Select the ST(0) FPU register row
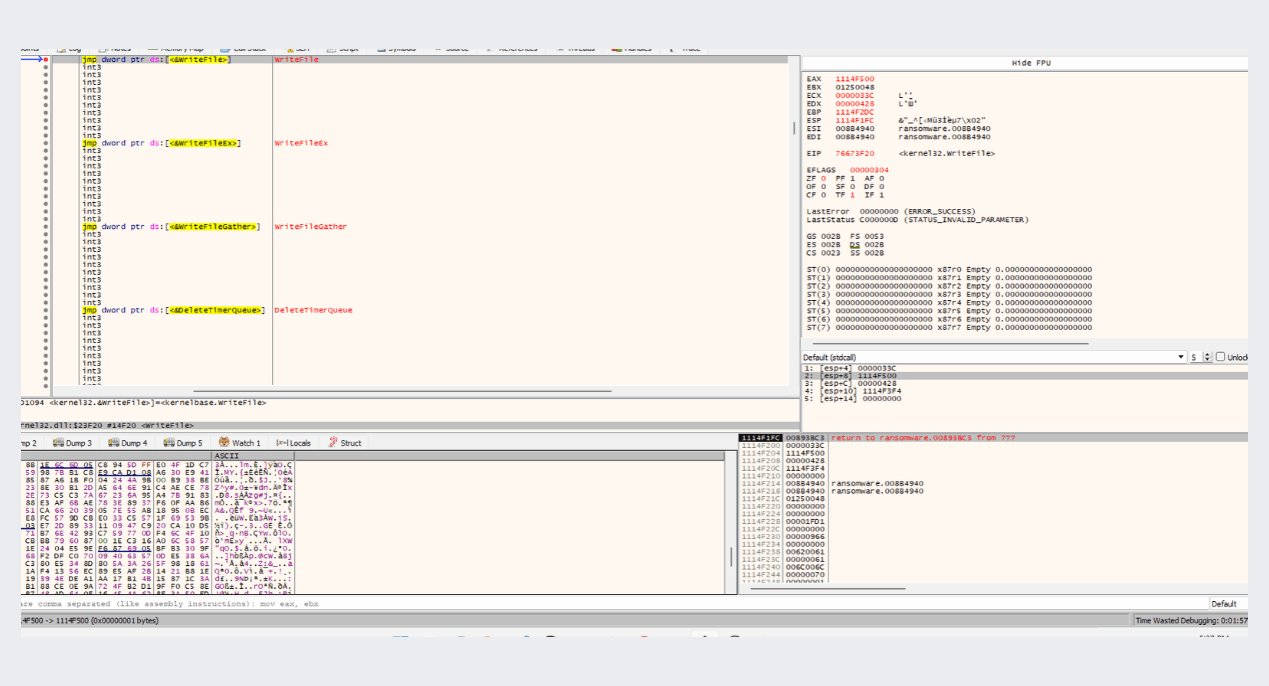 pyautogui.click(x=949, y=269)
